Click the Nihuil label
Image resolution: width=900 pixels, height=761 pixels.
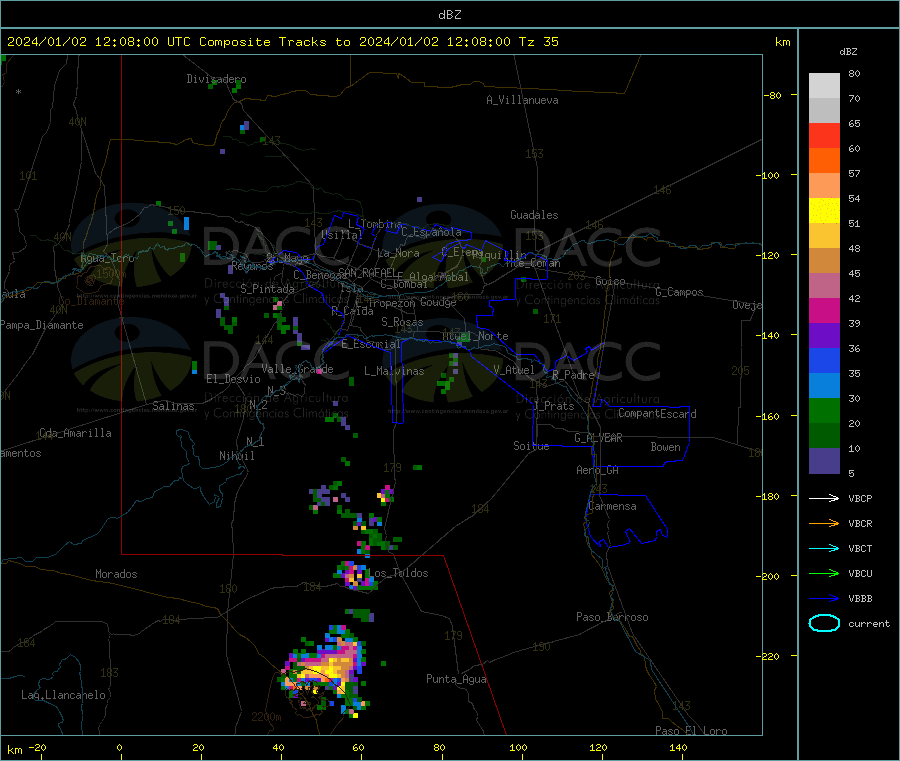236,456
